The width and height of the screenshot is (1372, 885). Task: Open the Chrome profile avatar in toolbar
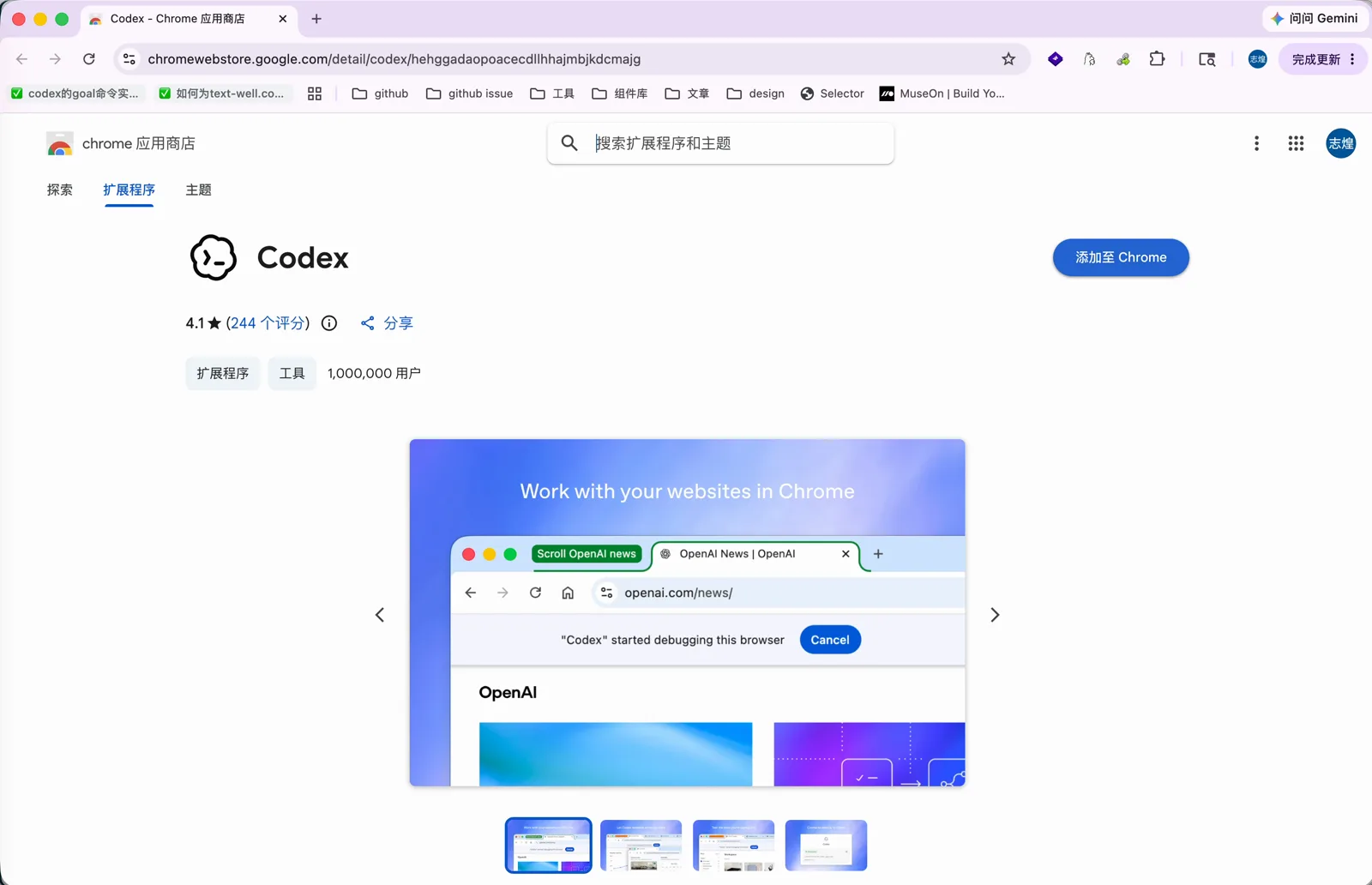point(1257,59)
